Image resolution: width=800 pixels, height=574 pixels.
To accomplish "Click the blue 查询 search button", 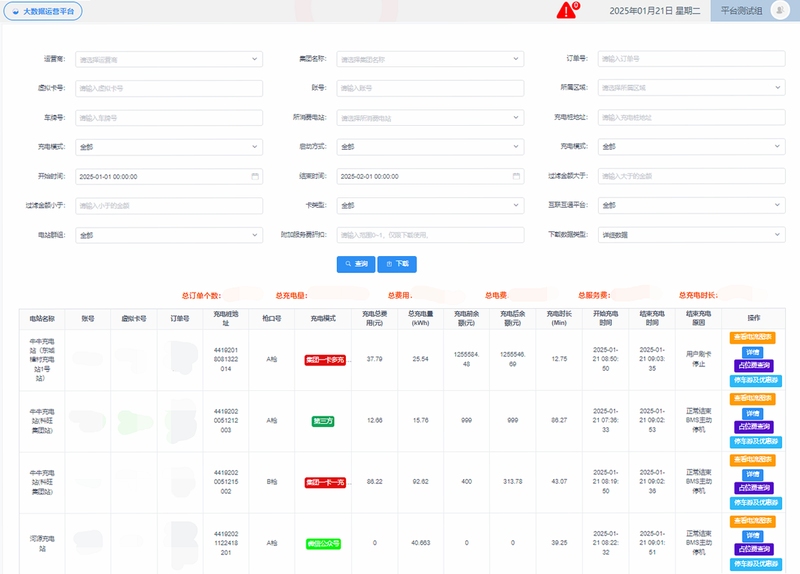I will (356, 264).
